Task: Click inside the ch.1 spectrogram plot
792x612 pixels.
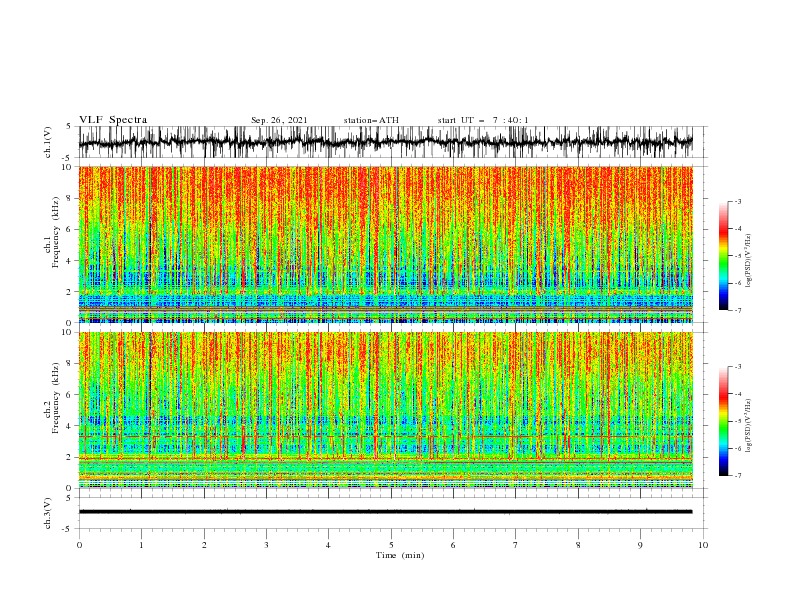Action: click(x=385, y=244)
